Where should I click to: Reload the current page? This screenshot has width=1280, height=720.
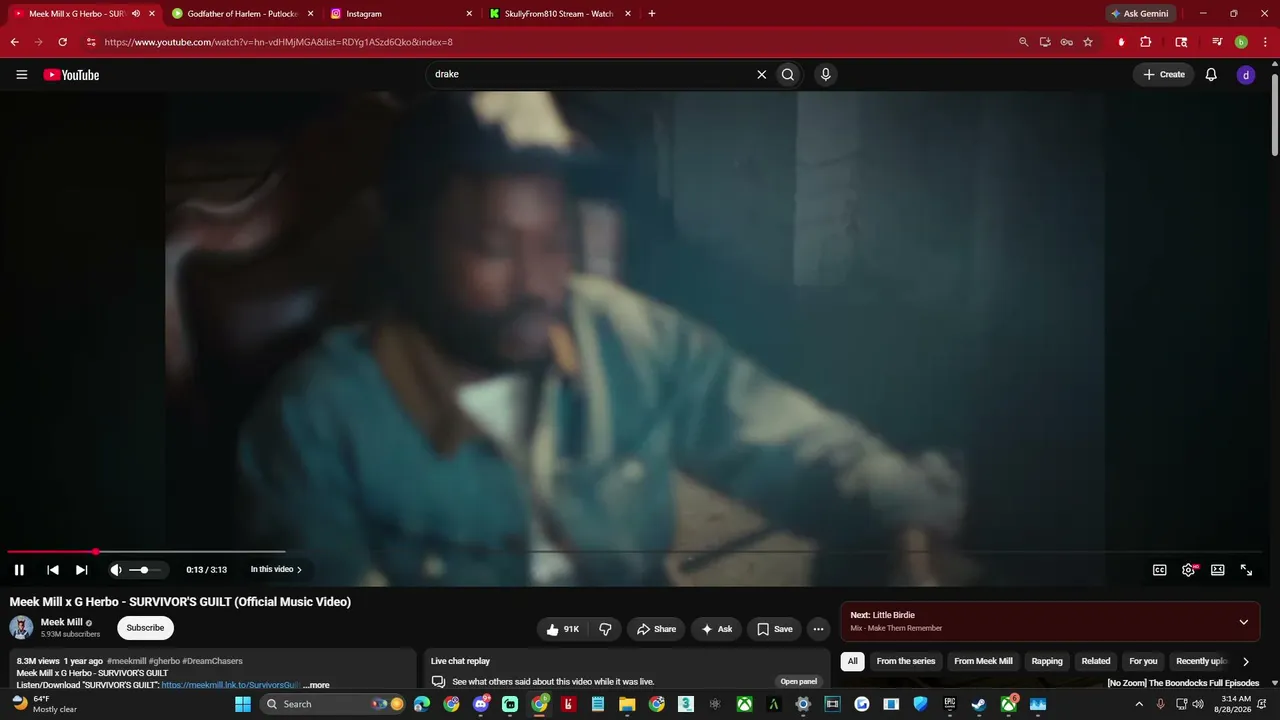62,42
